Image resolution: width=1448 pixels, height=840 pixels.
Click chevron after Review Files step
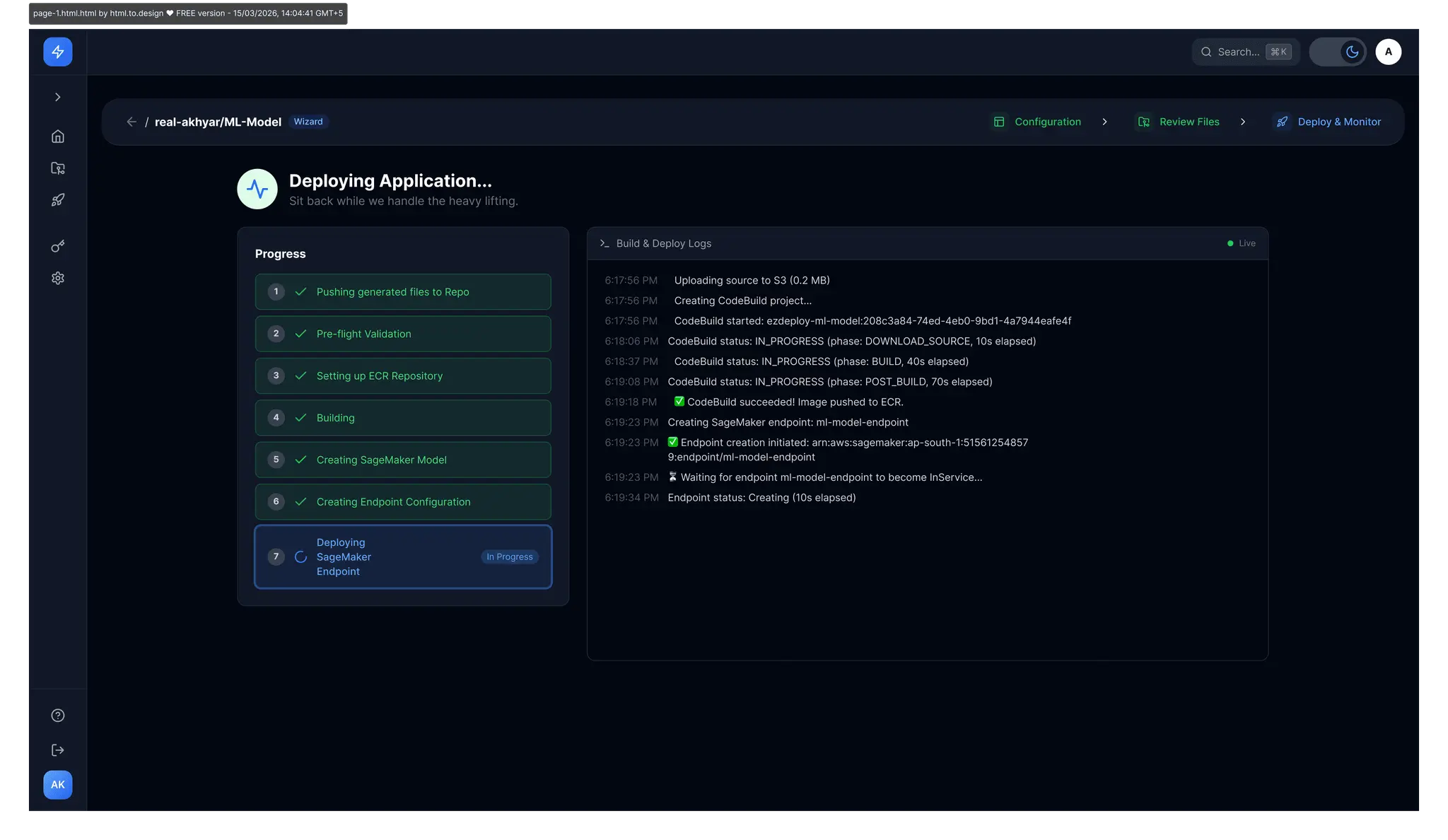pyautogui.click(x=1243, y=122)
